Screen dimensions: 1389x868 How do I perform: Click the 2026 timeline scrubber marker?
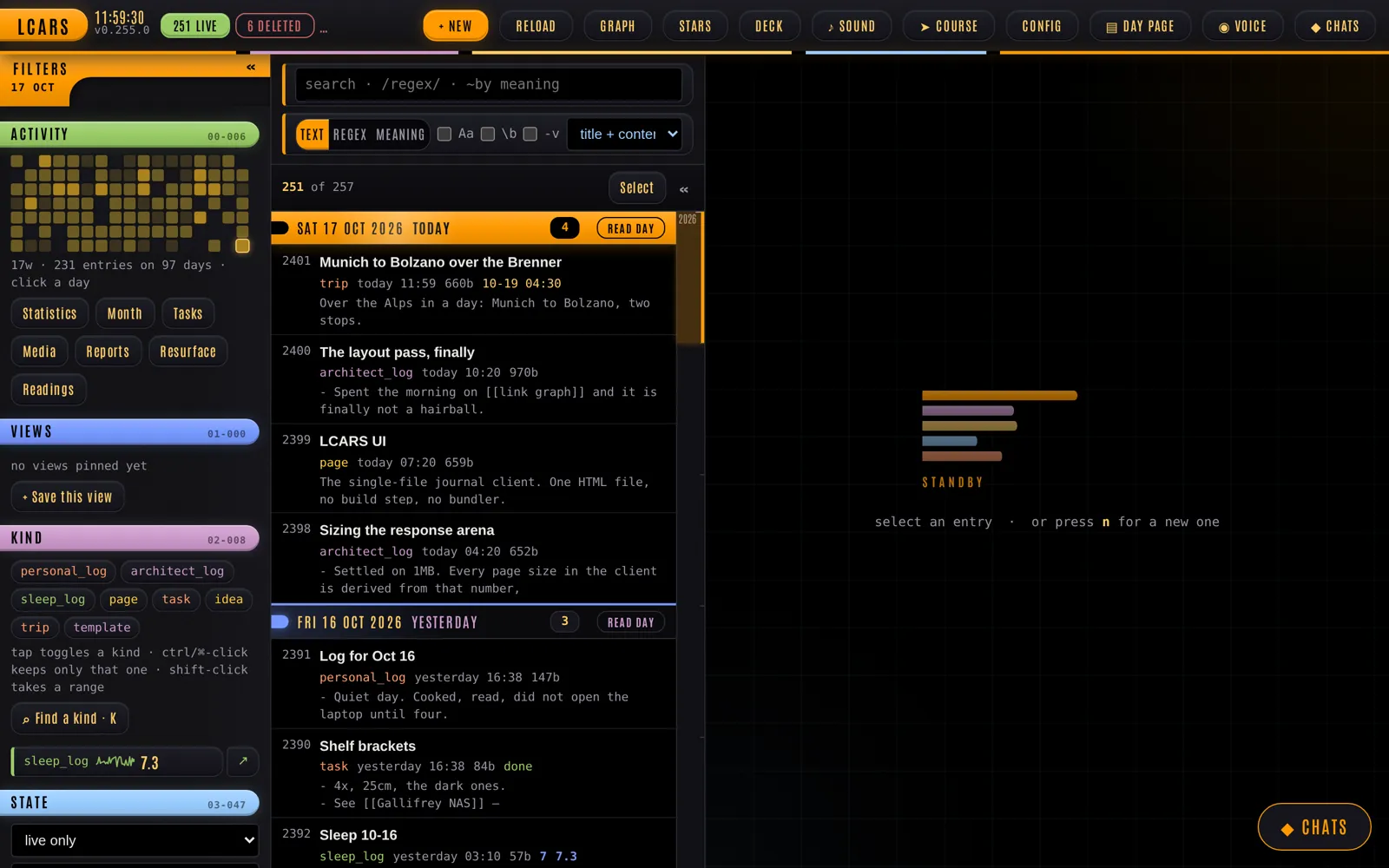(688, 220)
